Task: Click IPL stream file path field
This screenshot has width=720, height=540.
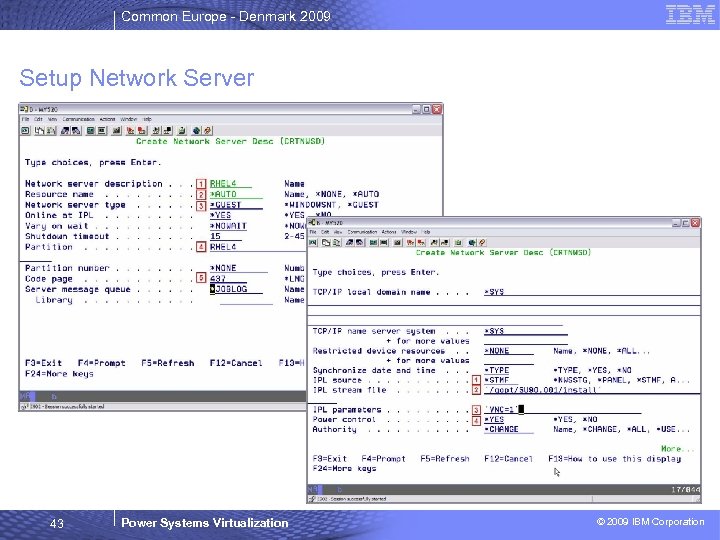Action: pos(592,390)
